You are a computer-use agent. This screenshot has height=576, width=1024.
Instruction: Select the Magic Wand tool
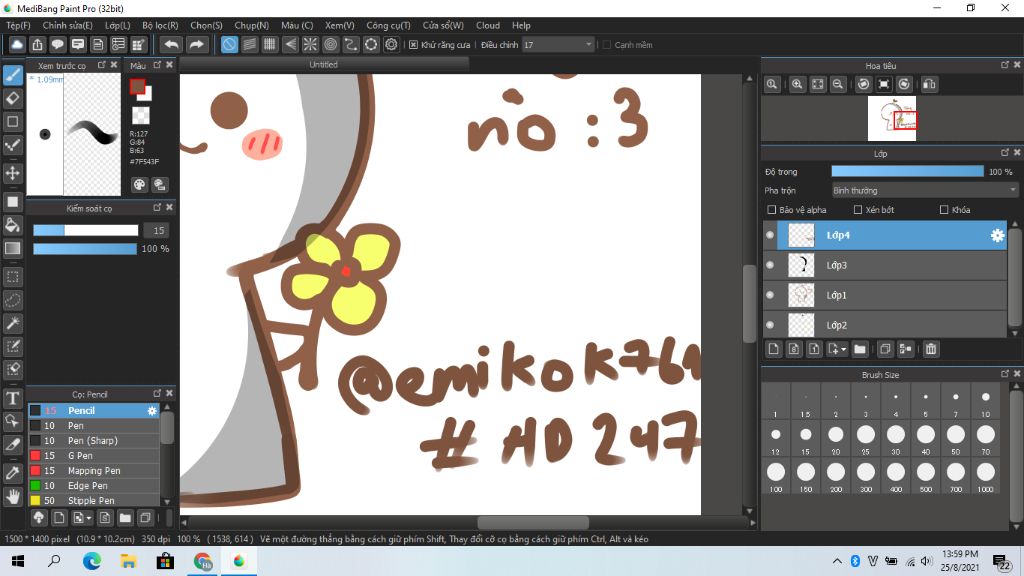coord(12,323)
